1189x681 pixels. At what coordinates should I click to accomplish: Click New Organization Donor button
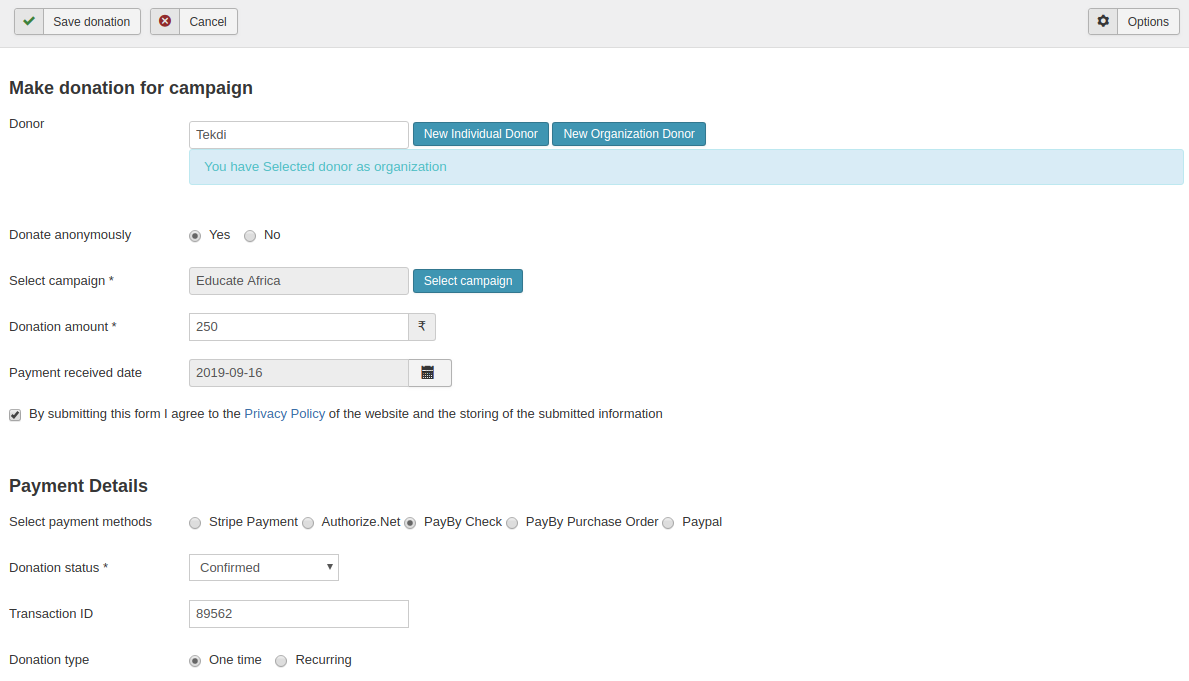pos(628,134)
